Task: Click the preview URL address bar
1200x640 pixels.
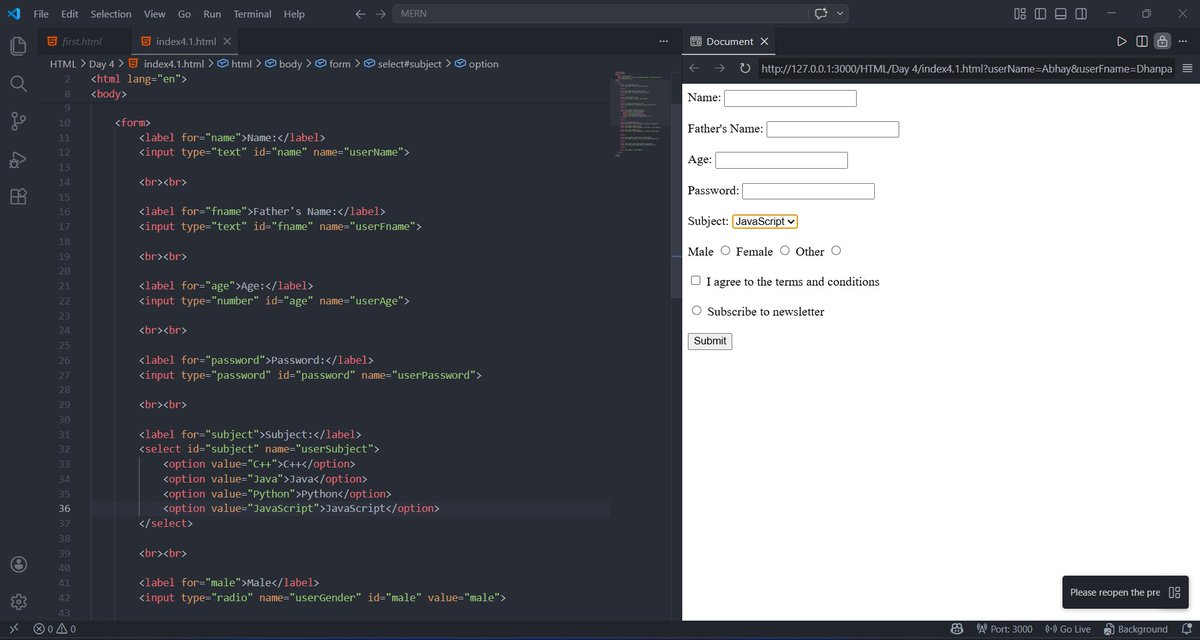Action: pyautogui.click(x=966, y=68)
